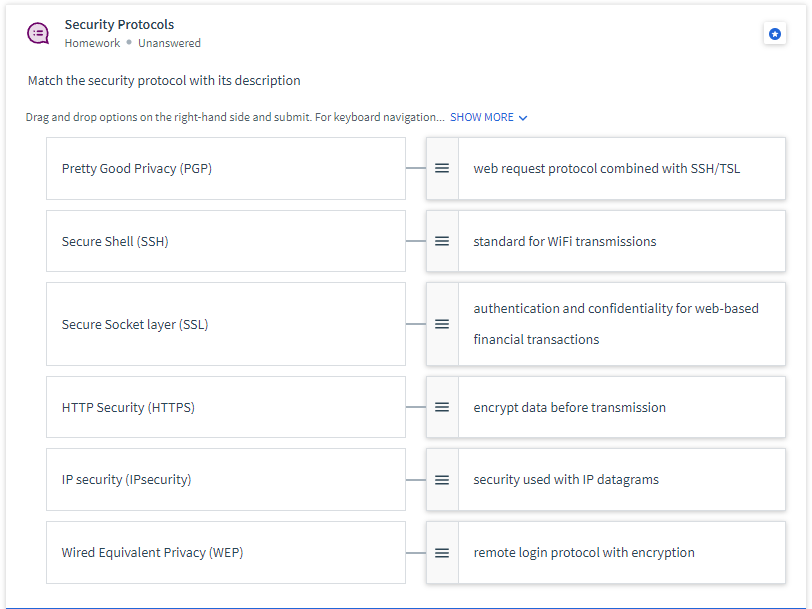Click the chevron next to SHOW MORE

point(523,118)
